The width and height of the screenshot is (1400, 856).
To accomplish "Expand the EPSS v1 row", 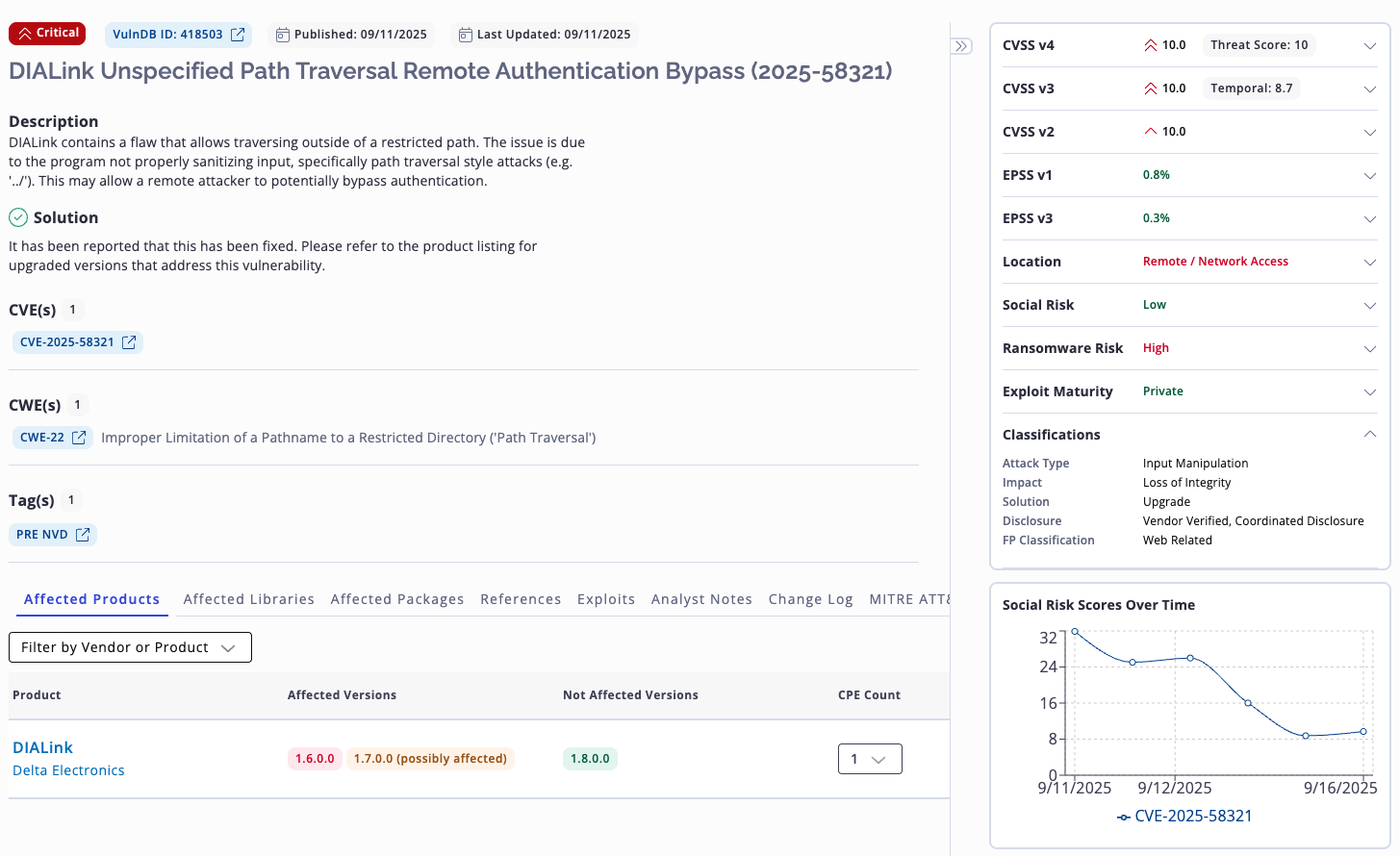I will tap(1370, 176).
